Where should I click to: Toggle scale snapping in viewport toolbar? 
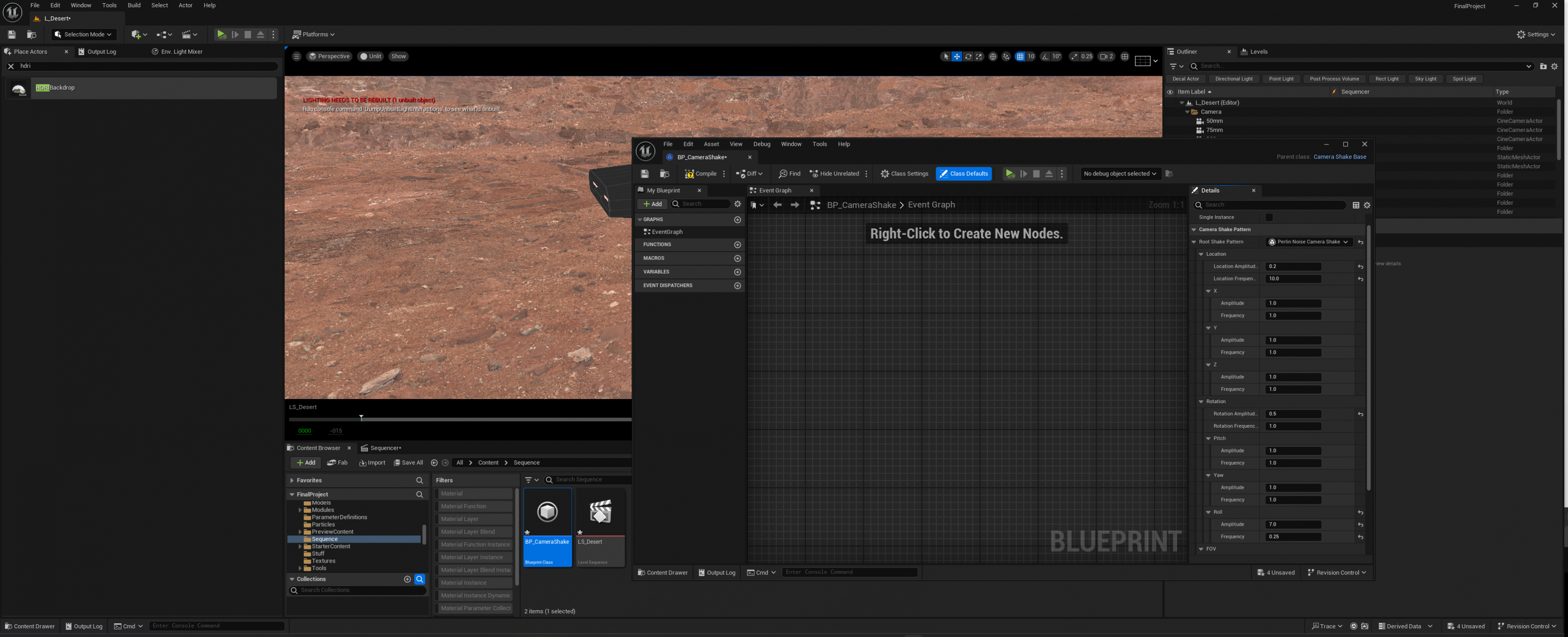pos(1074,57)
